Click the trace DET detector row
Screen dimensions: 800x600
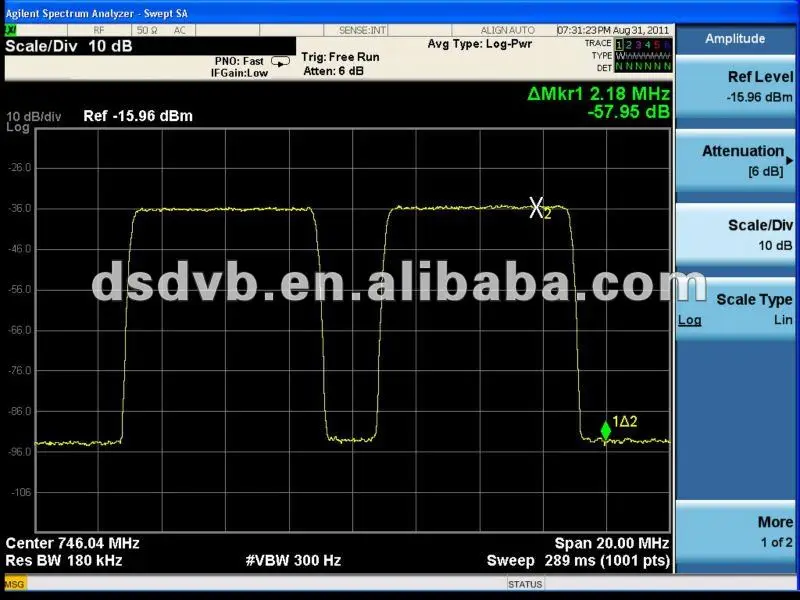[x=641, y=68]
